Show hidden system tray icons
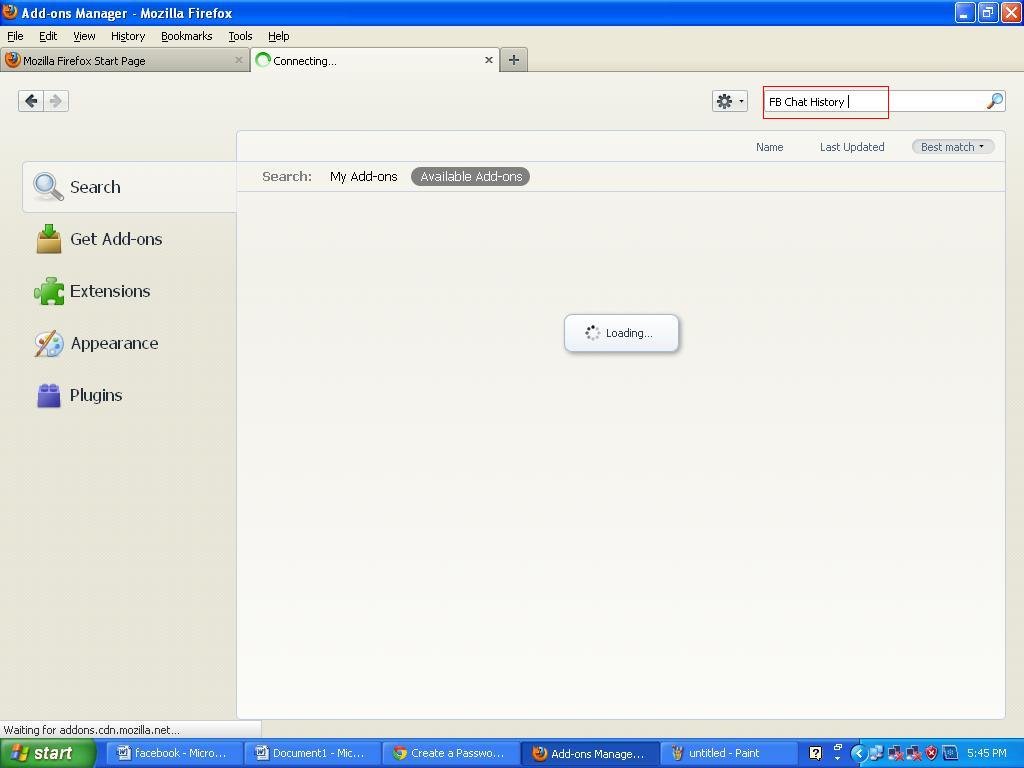Screen dimensions: 1024x768 coord(858,754)
